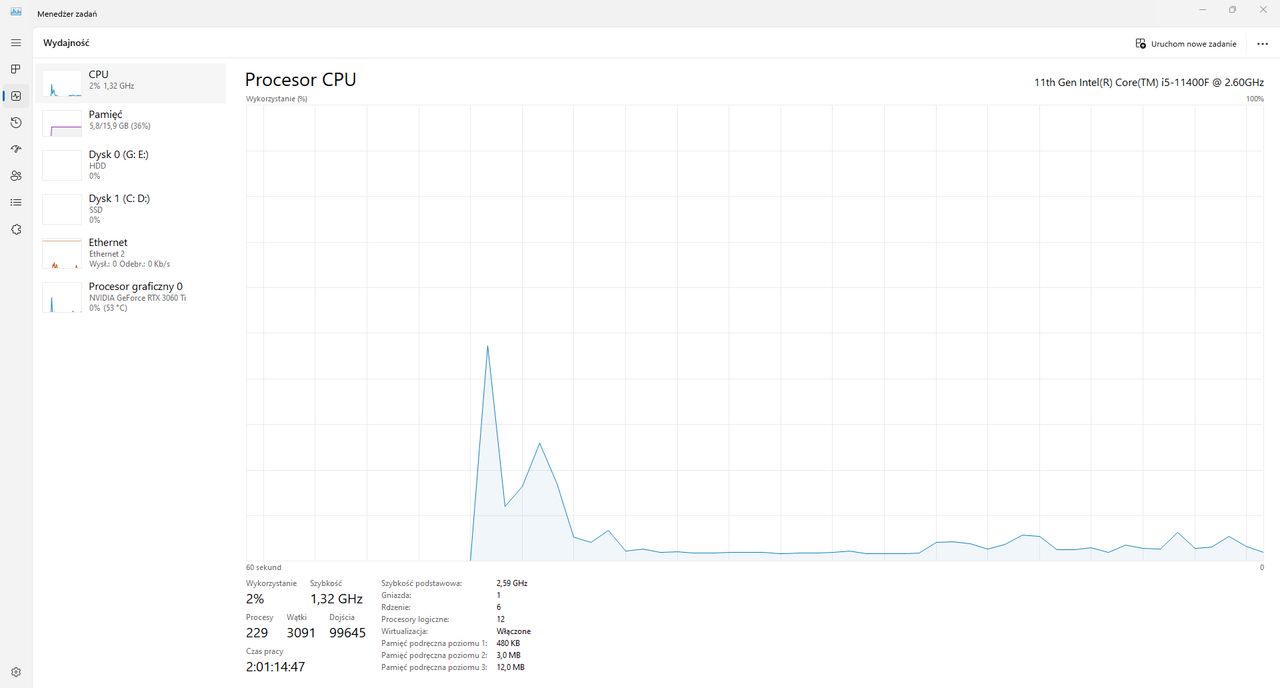1280x688 pixels.
Task: Click Uruchom nowe zadanie button
Action: pyautogui.click(x=1186, y=44)
